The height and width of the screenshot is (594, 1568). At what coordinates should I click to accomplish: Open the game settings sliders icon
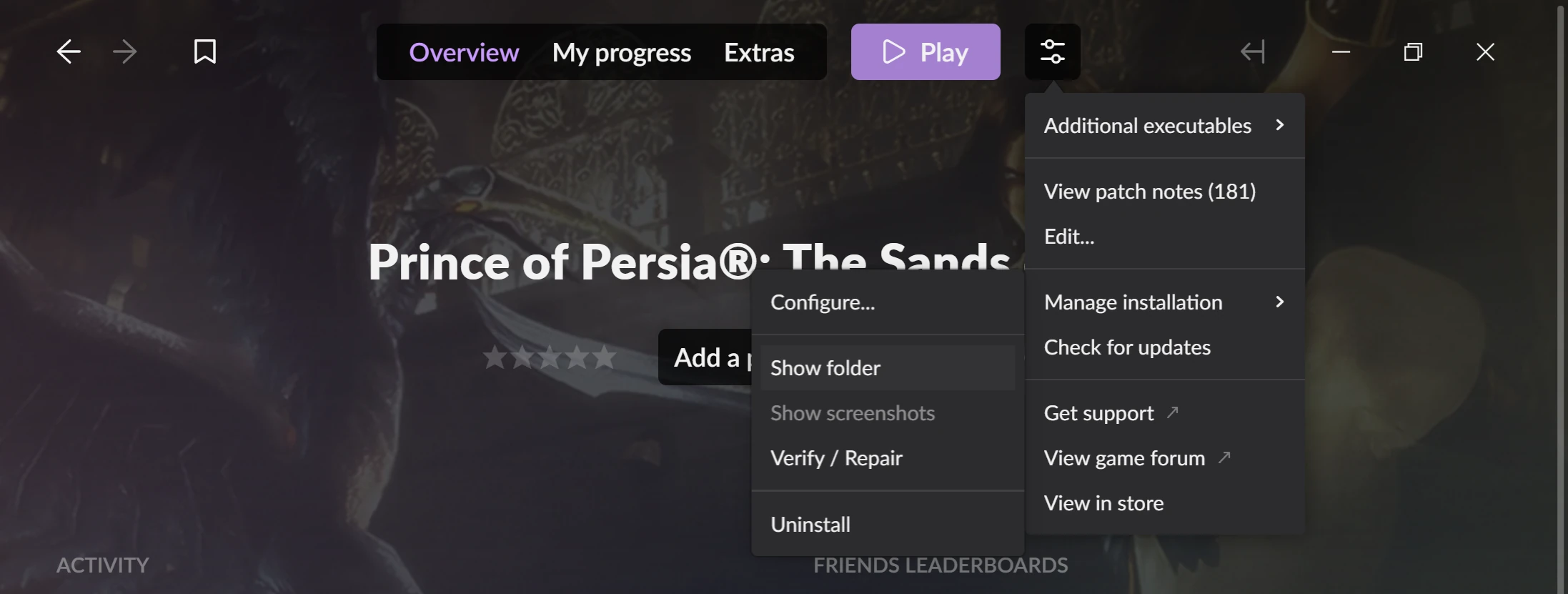[x=1052, y=51]
